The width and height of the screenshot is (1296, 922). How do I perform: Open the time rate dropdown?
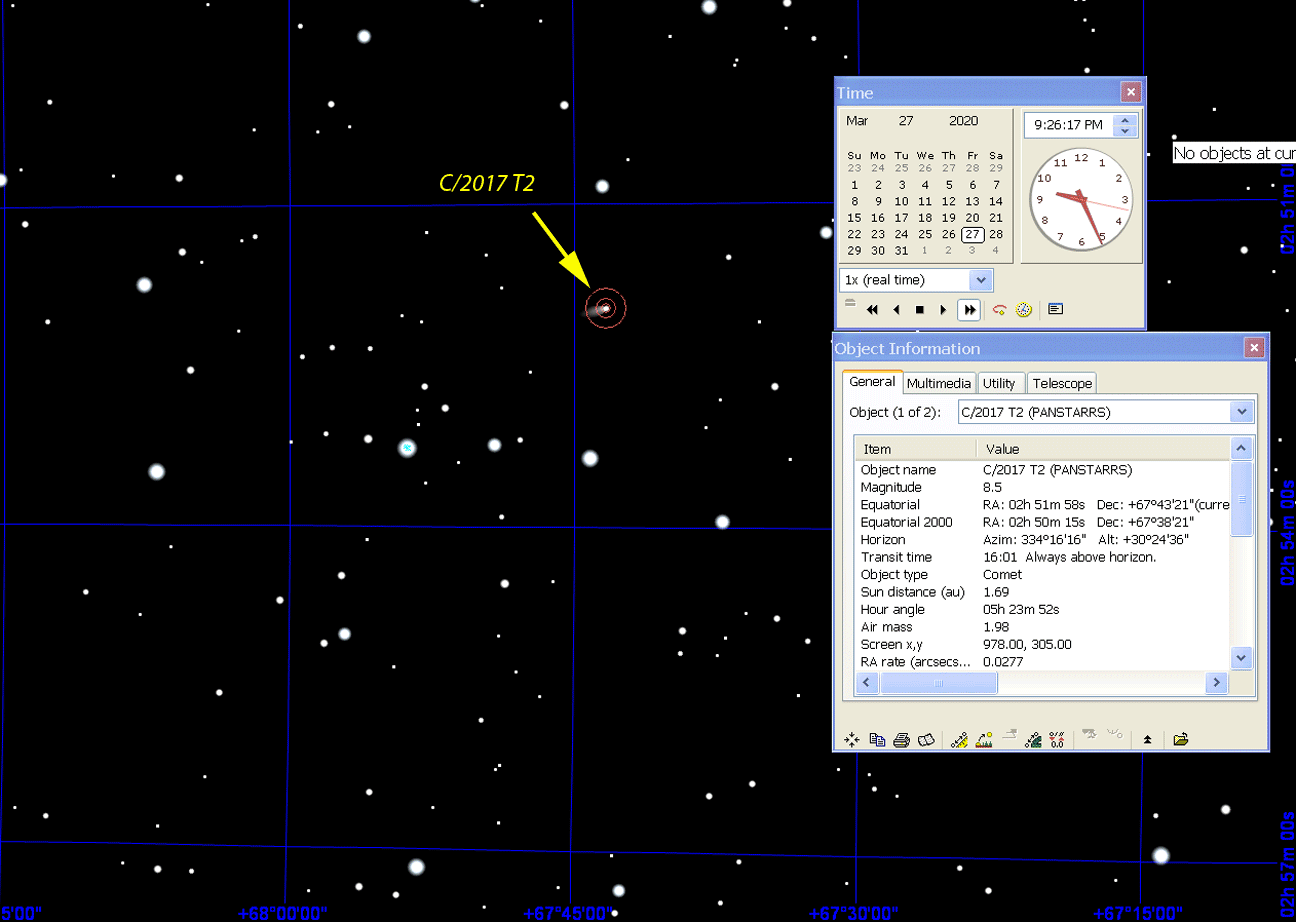tap(980, 280)
